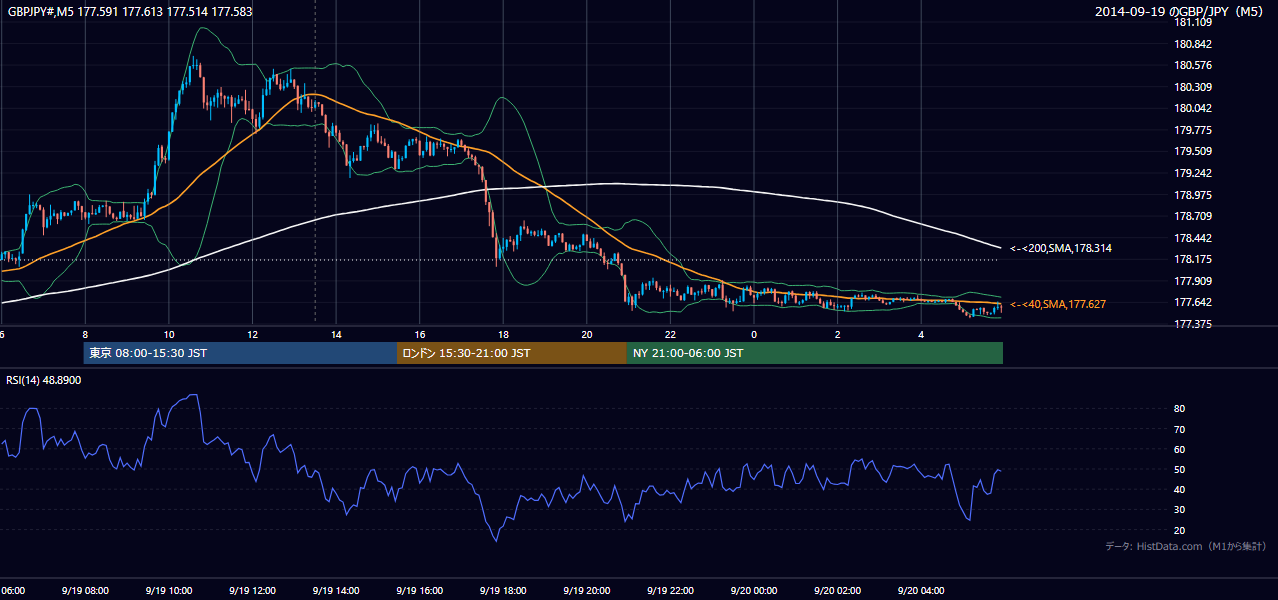Click the 9/19 22:00 bottom time label
1278x600 pixels.
pyautogui.click(x=670, y=591)
